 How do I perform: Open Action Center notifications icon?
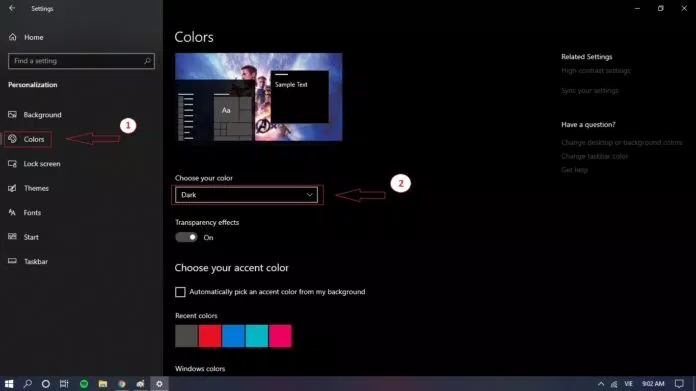point(679,383)
